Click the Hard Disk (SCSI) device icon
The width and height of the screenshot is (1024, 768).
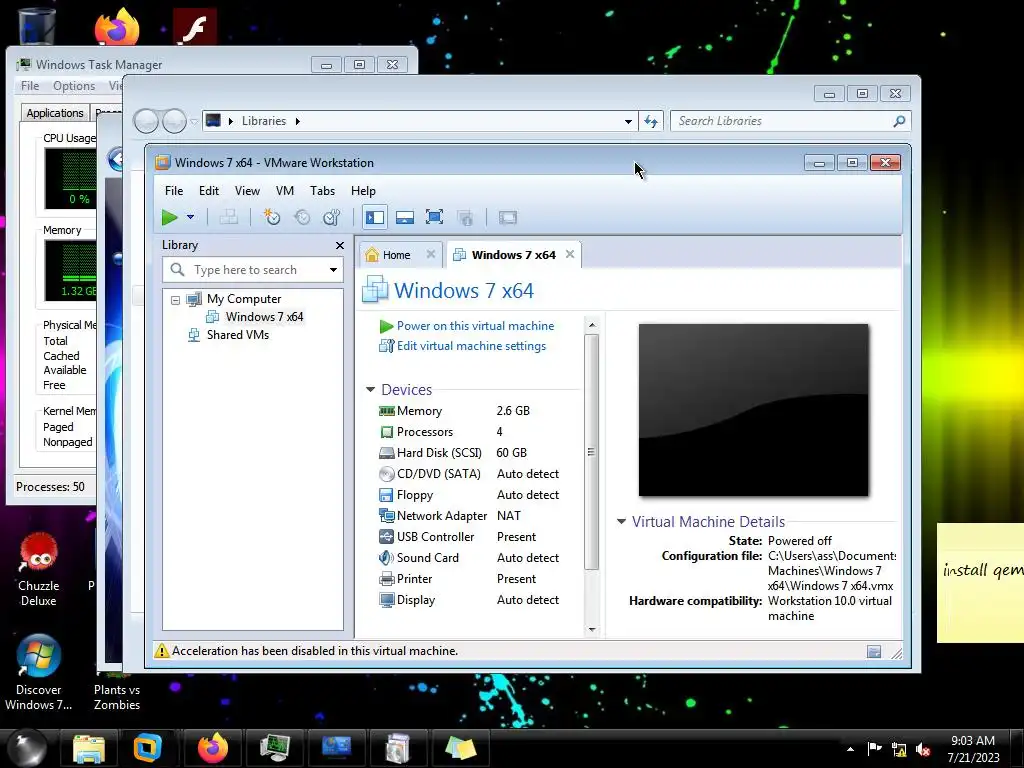[387, 453]
